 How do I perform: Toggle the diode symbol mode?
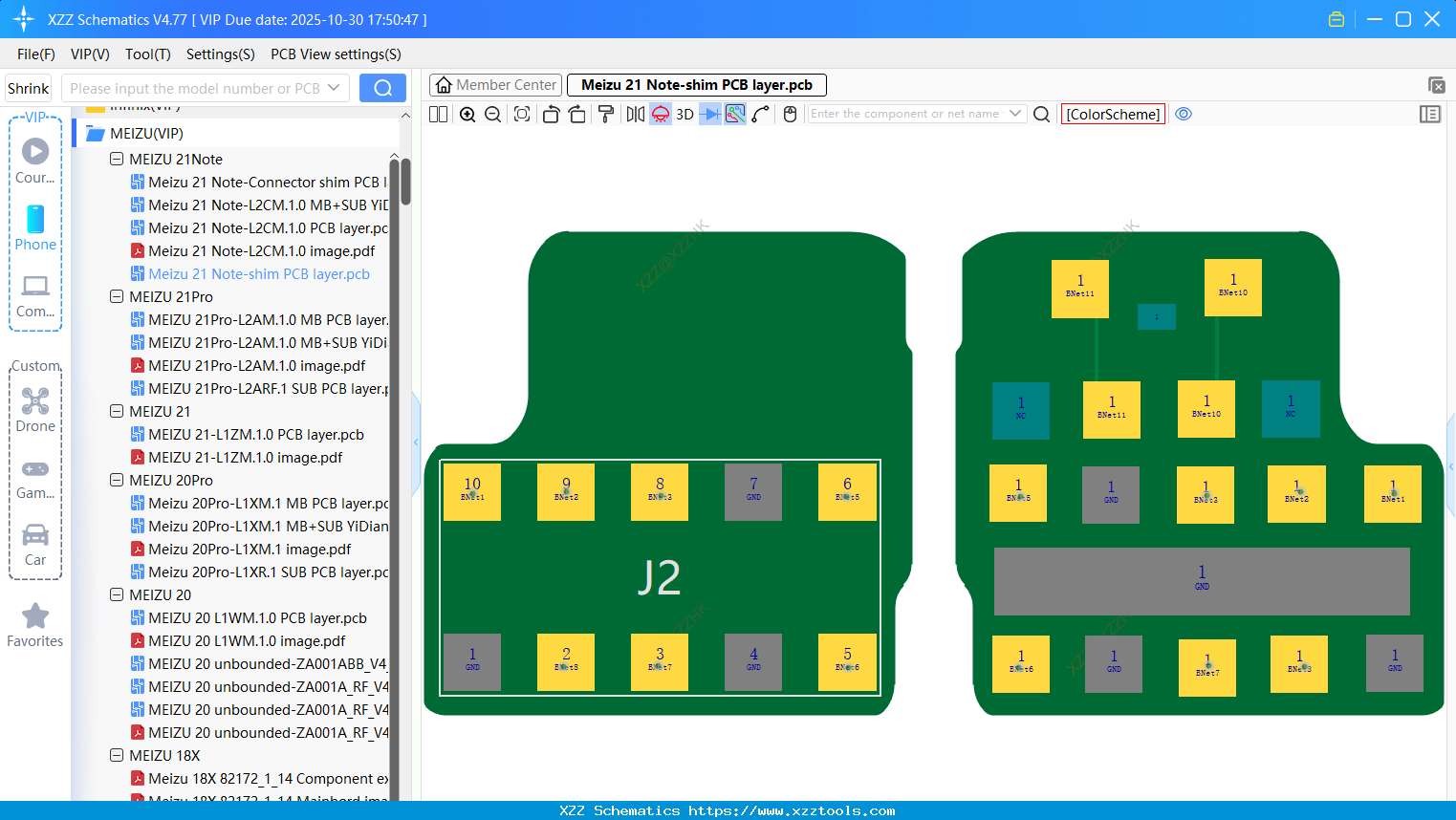pos(709,114)
